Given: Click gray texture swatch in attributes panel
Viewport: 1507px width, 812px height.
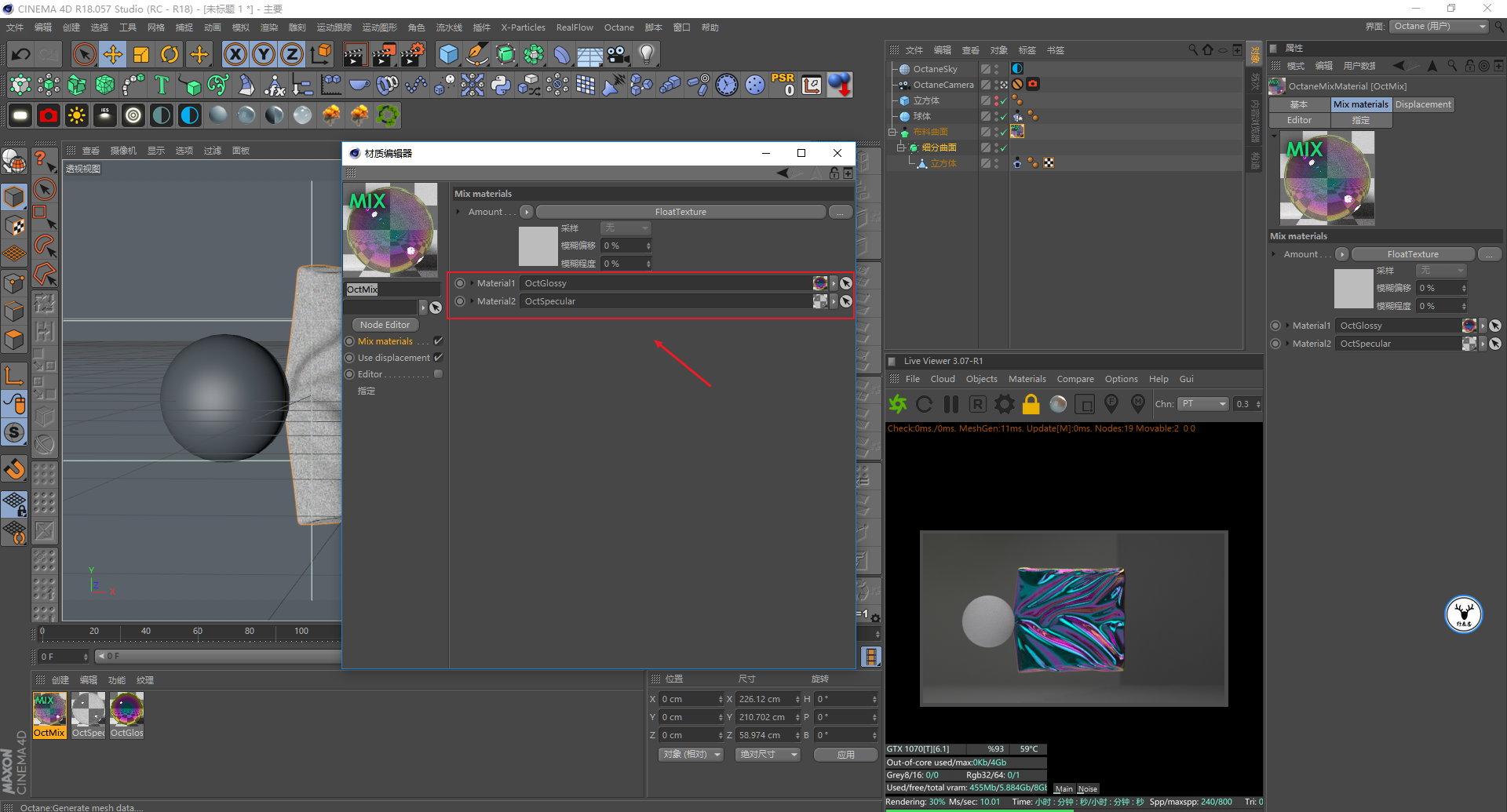Looking at the screenshot, I should [1353, 288].
